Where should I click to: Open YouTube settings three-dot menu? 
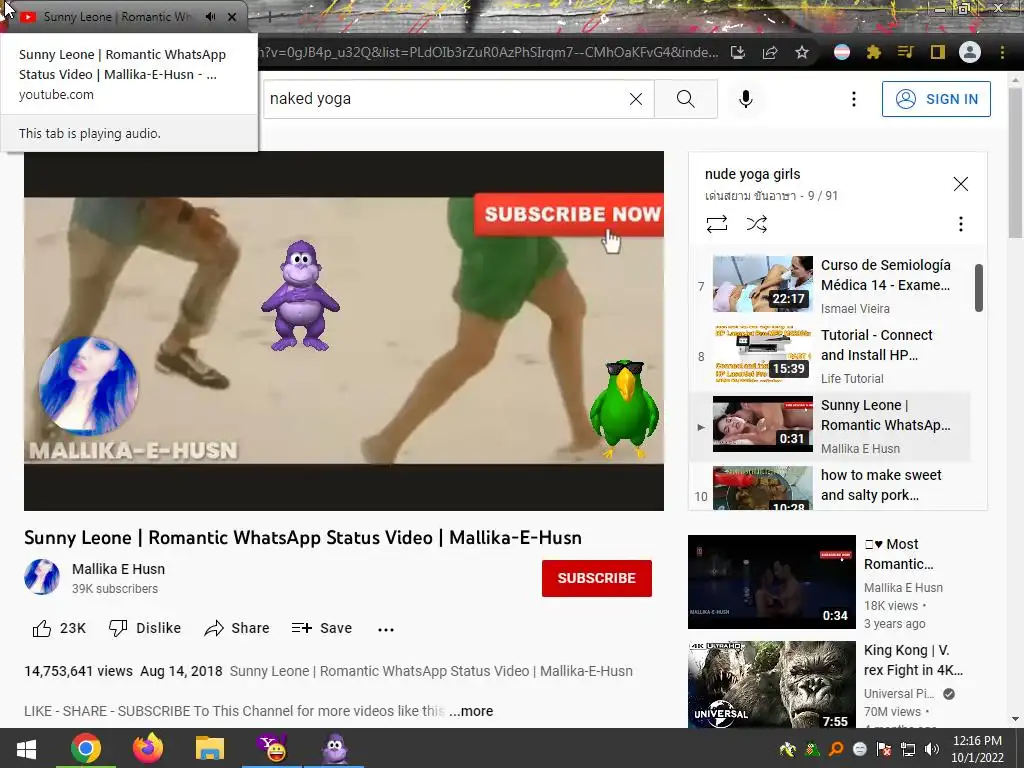pos(854,99)
